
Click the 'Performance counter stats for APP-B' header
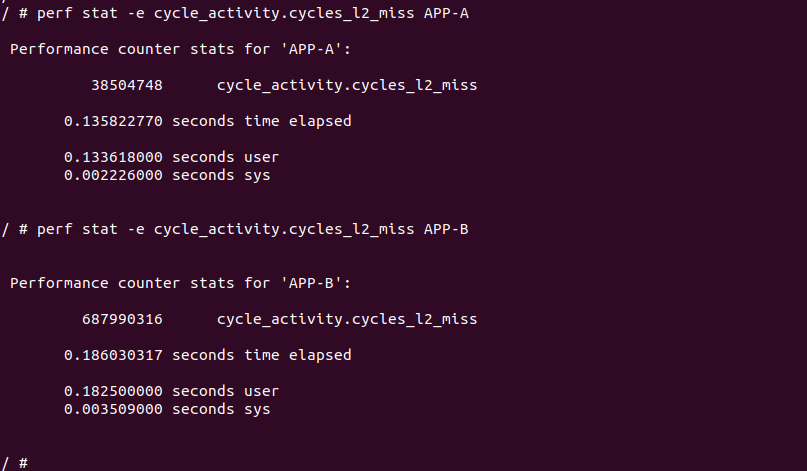coord(176,284)
